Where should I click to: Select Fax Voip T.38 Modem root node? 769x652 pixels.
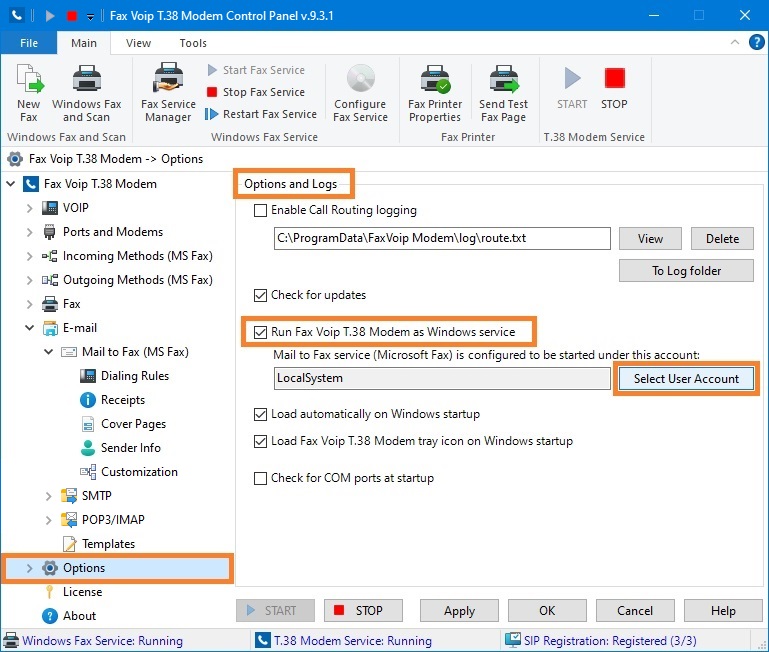(x=100, y=184)
